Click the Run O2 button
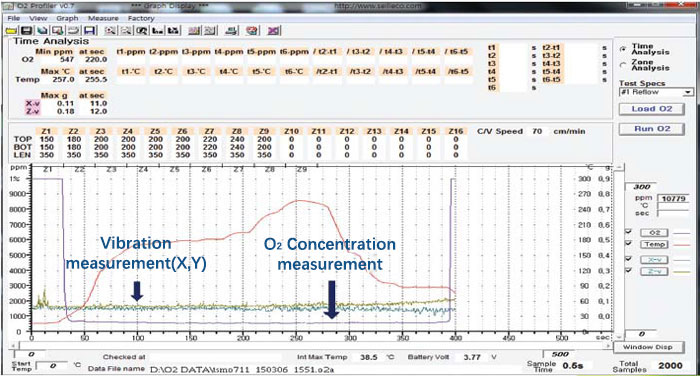Screen dimensions: 700x376 [x=651, y=129]
